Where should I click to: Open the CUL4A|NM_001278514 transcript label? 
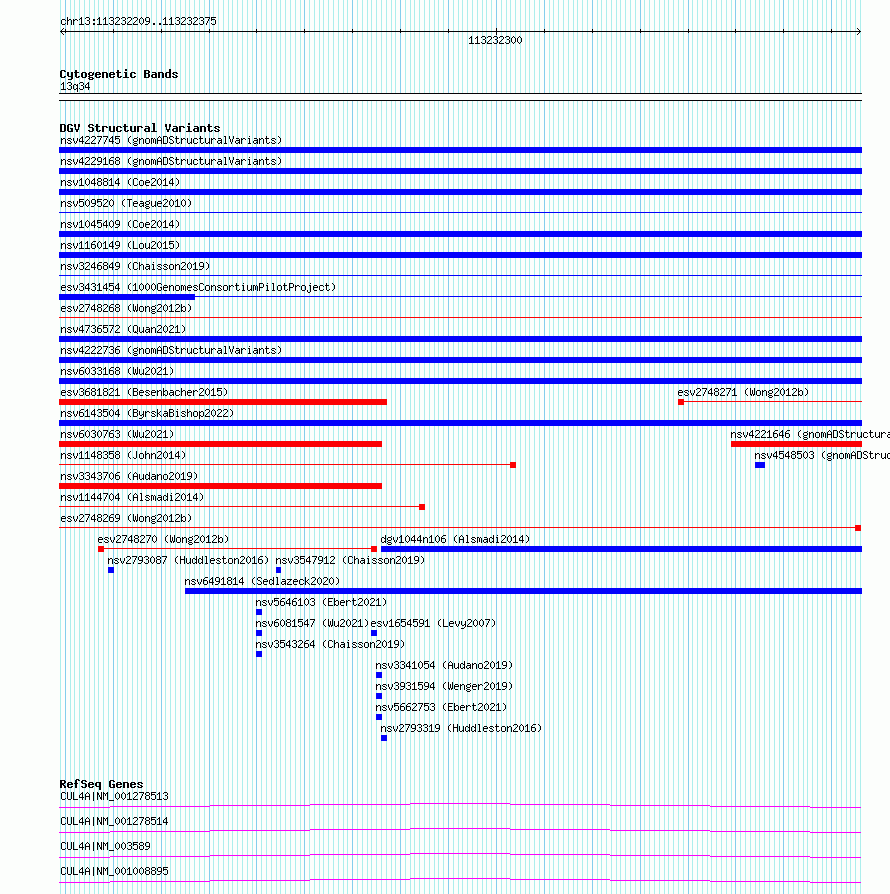tap(114, 822)
